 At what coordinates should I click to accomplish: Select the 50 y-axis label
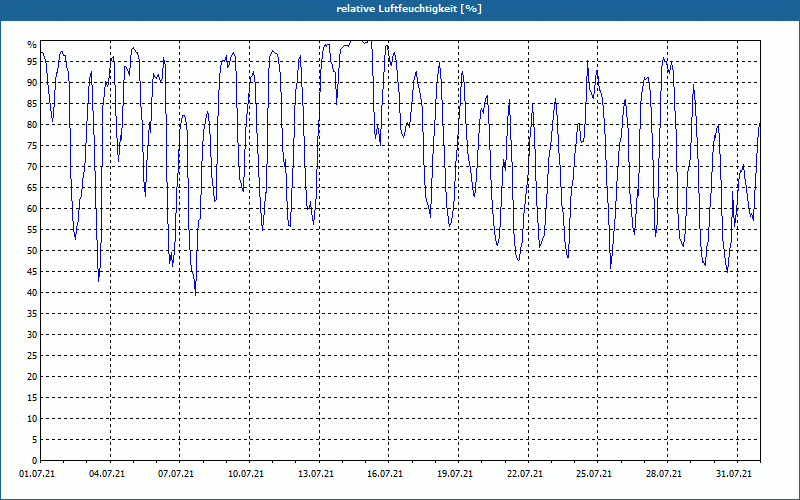(32, 251)
